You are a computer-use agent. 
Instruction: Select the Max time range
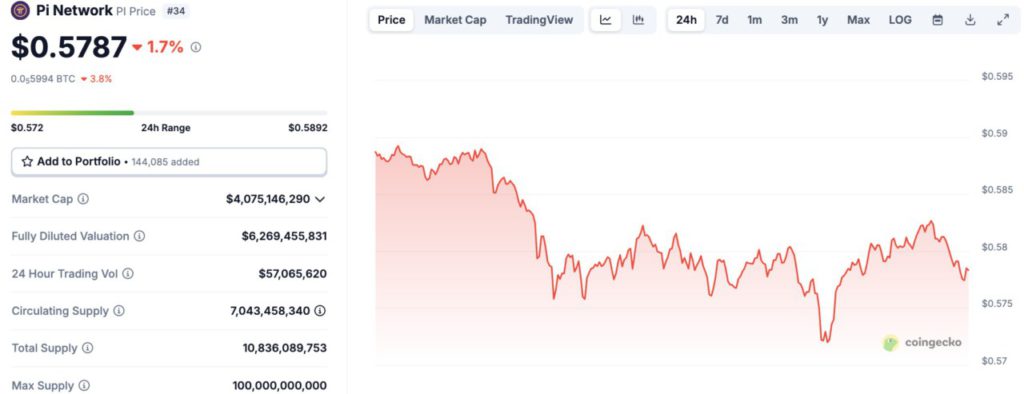tap(858, 20)
